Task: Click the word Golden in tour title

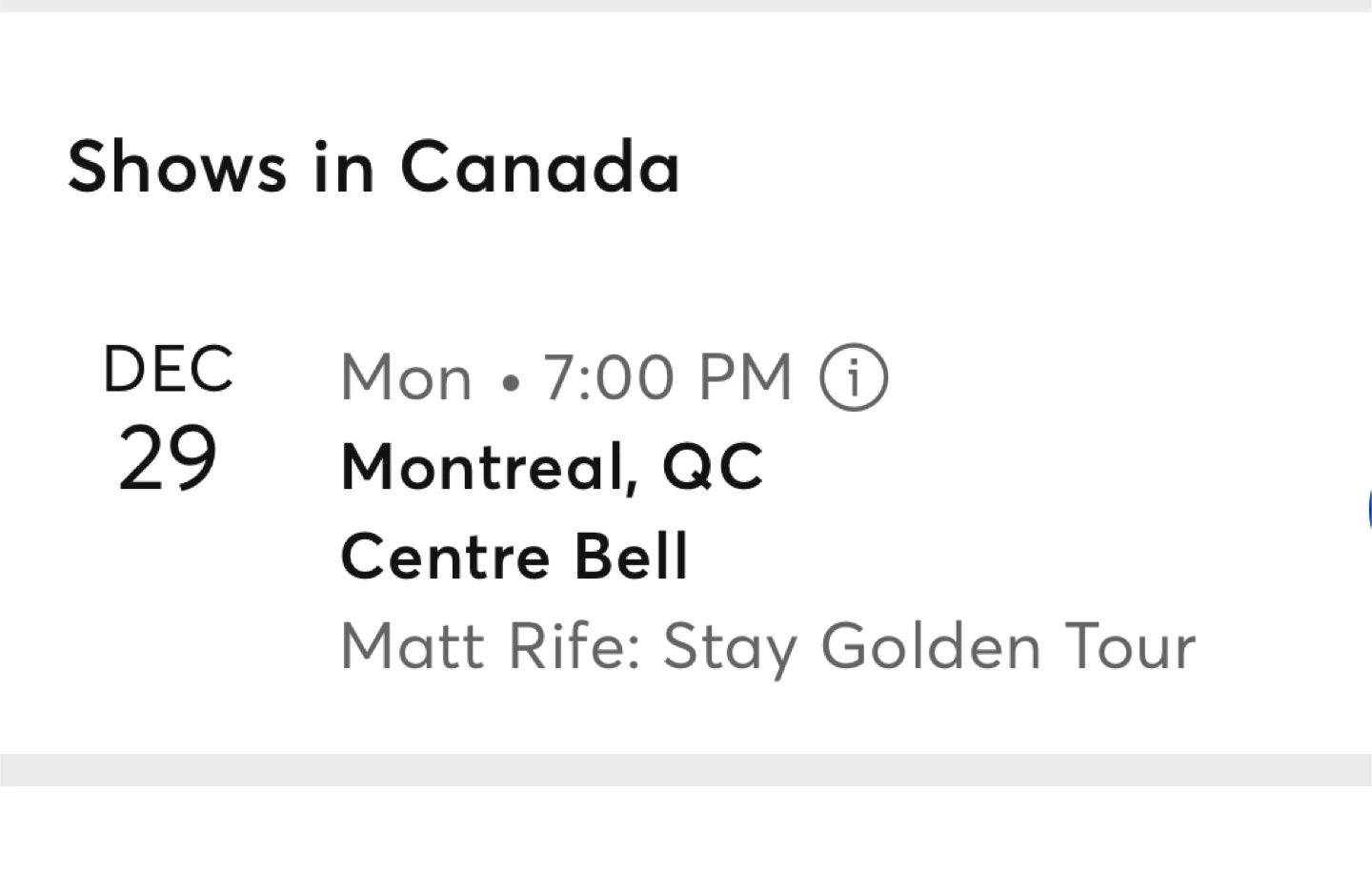Action: 930,646
